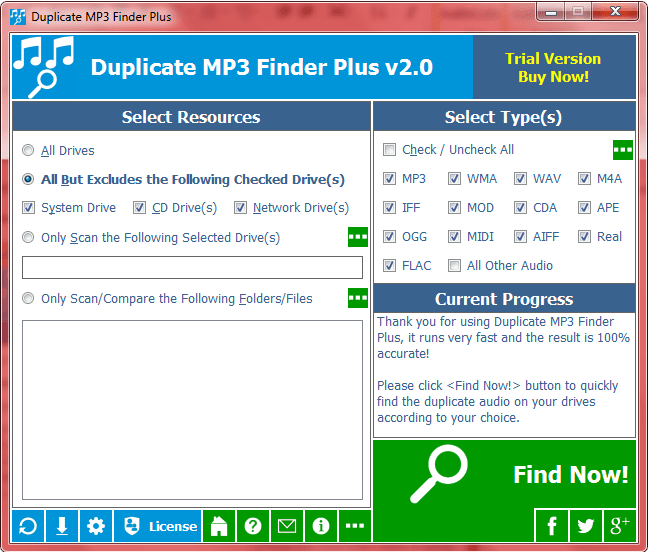Click the app icon in title bar
Screen dimensions: 648x552
pos(18,17)
